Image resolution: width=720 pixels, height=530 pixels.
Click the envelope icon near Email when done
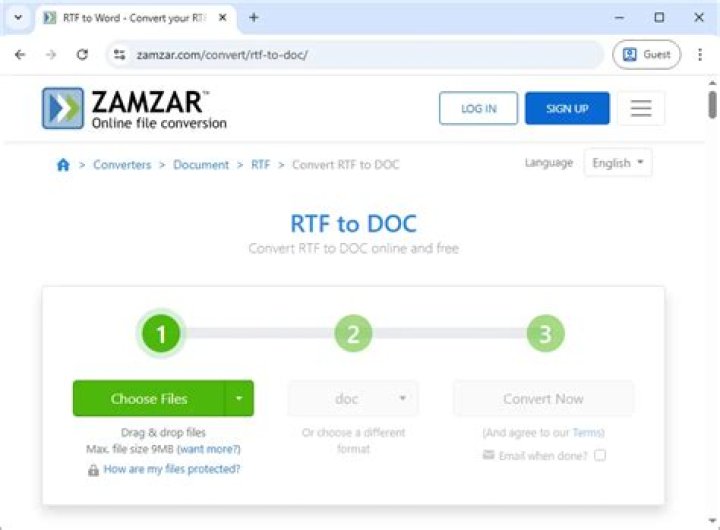coord(488,455)
